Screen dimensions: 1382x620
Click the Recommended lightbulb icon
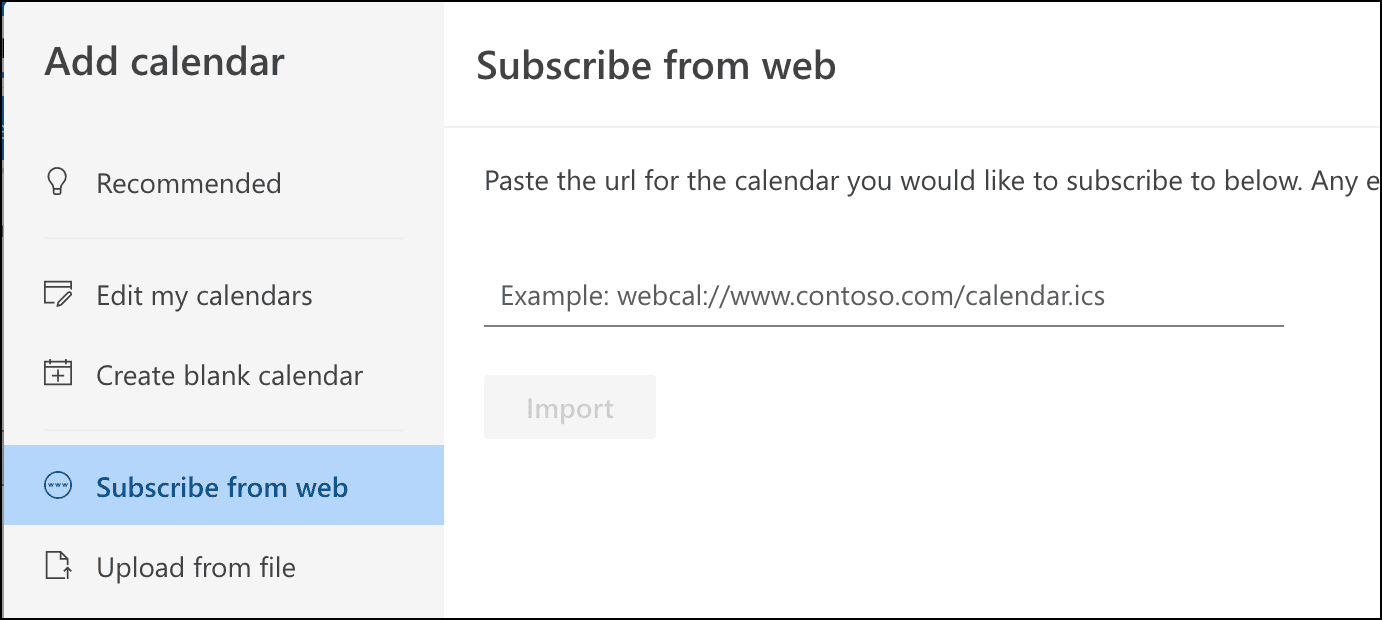coord(58,182)
